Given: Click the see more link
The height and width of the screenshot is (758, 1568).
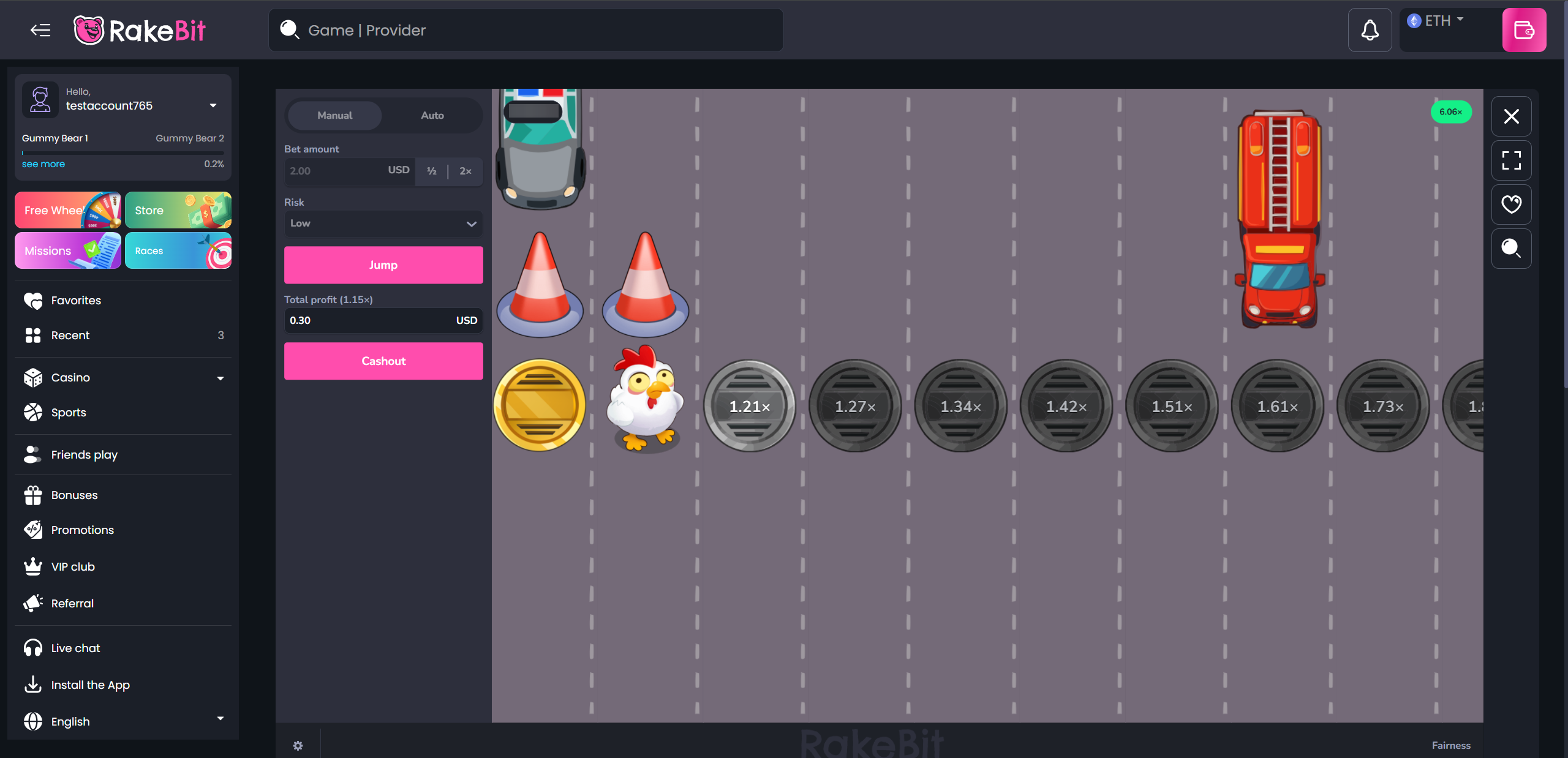Looking at the screenshot, I should click(43, 164).
